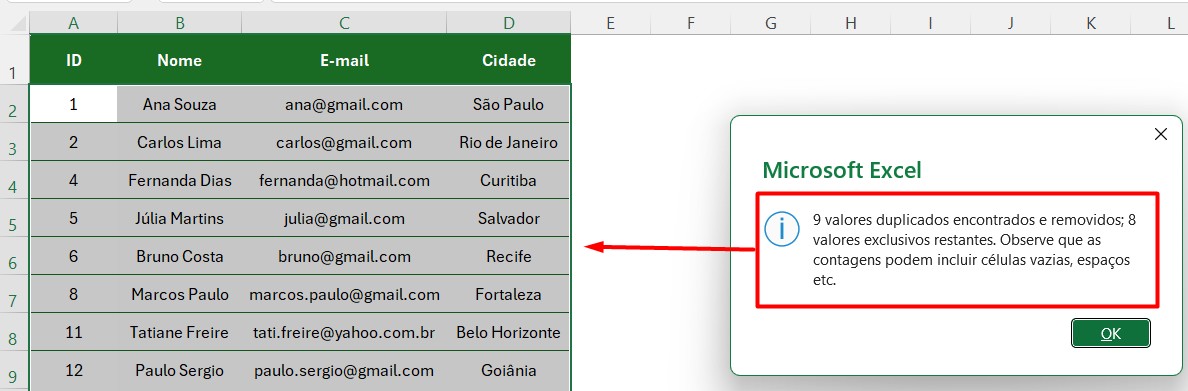Screen dimensions: 1188x391
Task: Select column G header
Action: click(771, 23)
